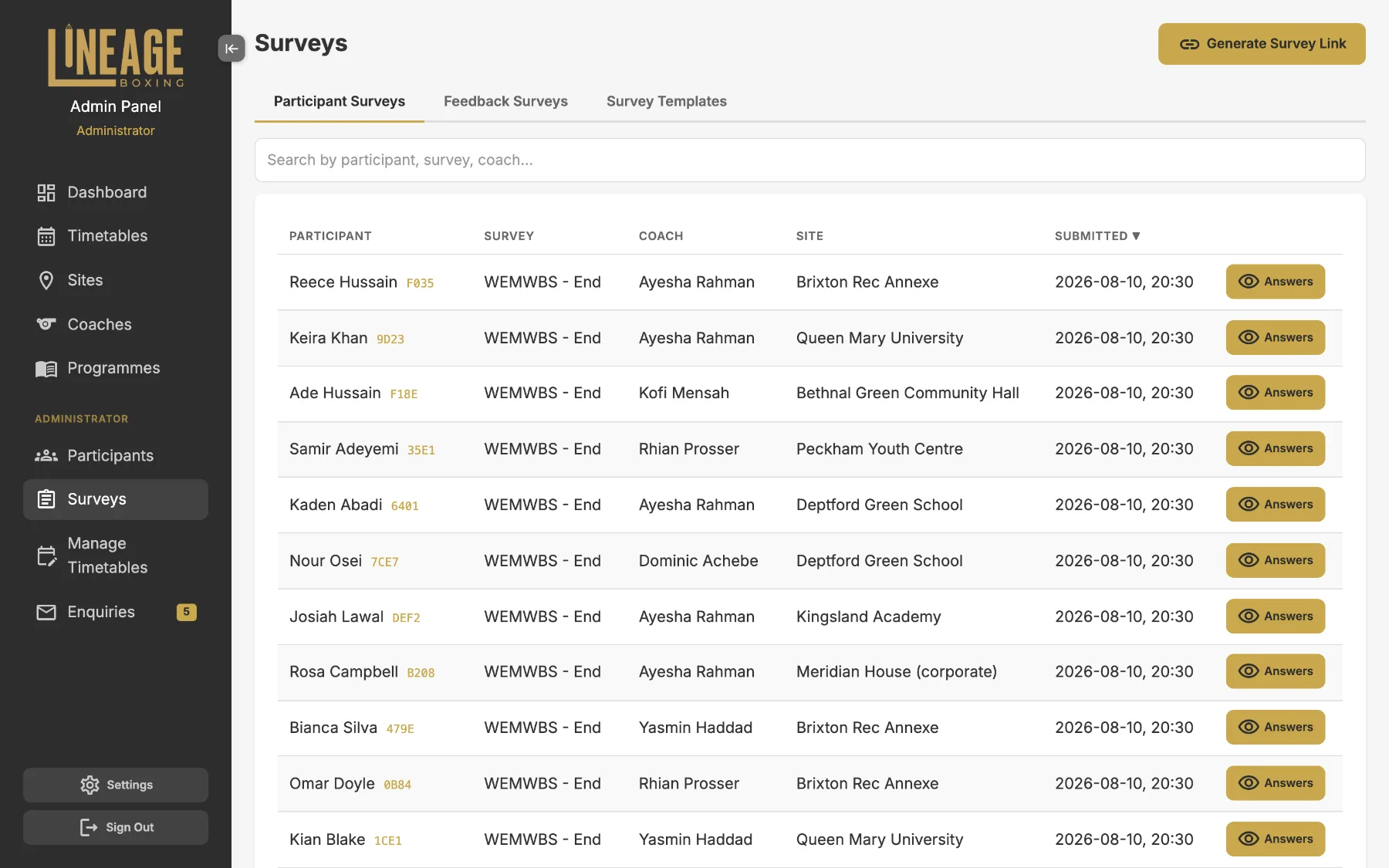Click participant ID 1CE1
Image resolution: width=1389 pixels, height=868 pixels.
click(388, 840)
